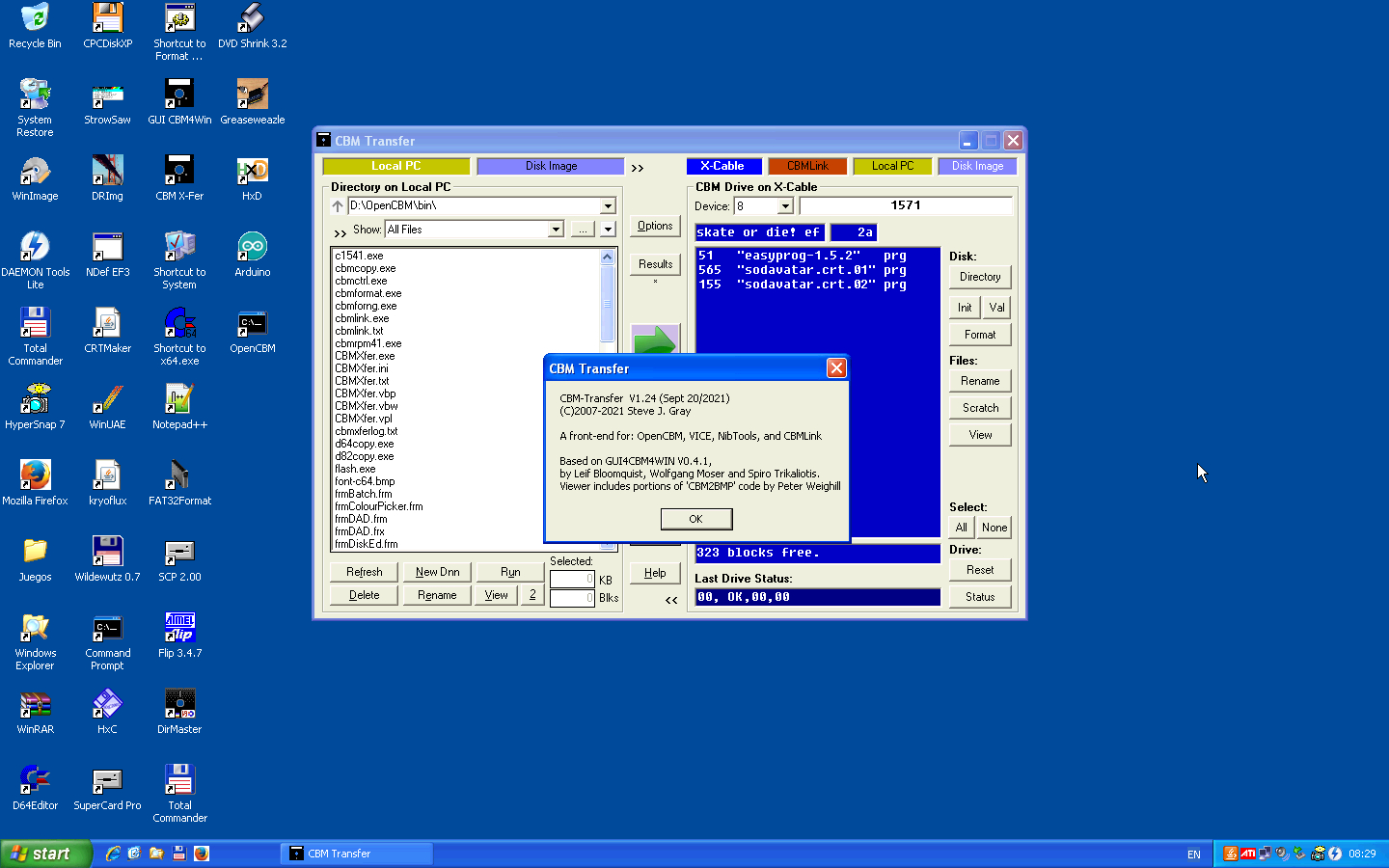Select the D64Editor desktop icon
This screenshot has height=868, width=1389.
click(35, 788)
